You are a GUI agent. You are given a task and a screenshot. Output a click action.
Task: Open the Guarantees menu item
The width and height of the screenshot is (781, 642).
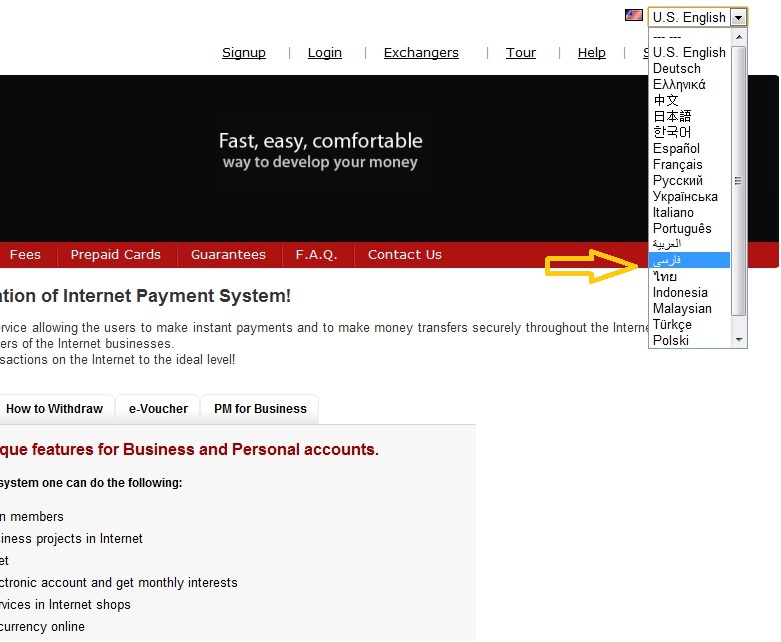[x=228, y=255]
